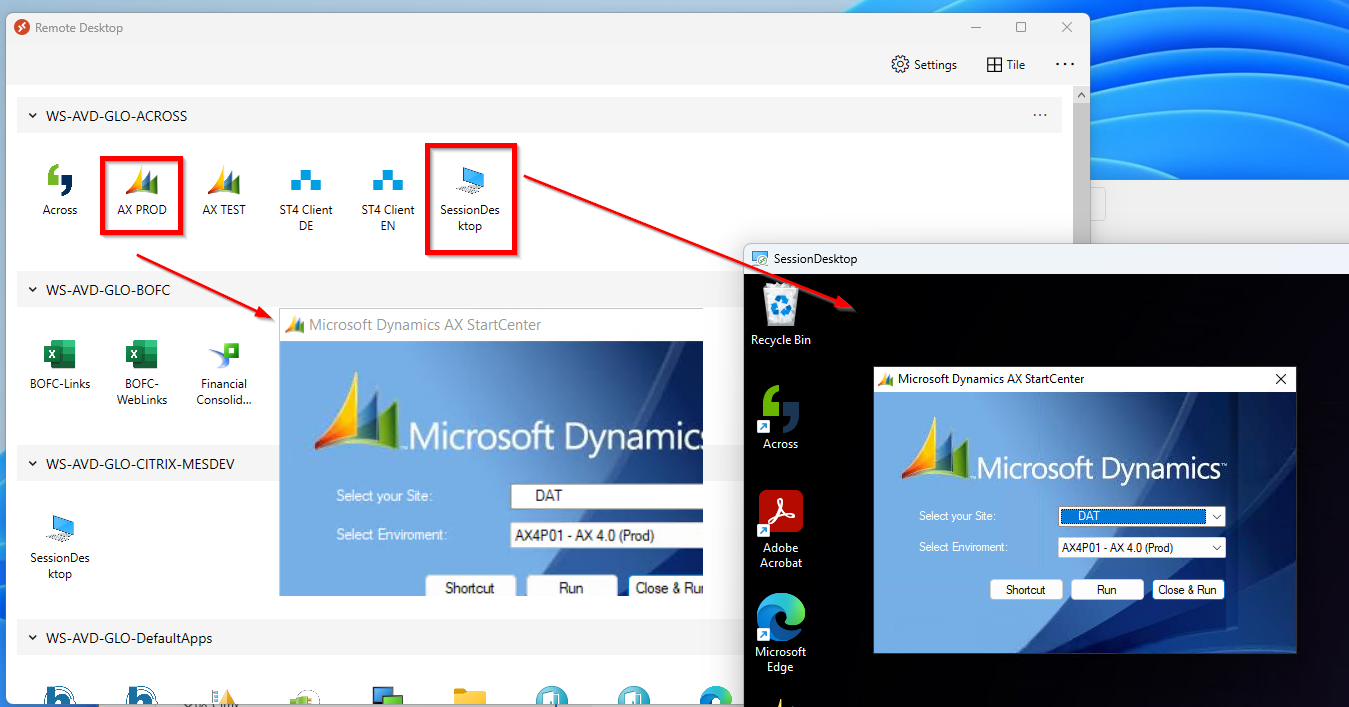Click the SessionDesktop window title icon
The image size is (1349, 707).
click(760, 259)
